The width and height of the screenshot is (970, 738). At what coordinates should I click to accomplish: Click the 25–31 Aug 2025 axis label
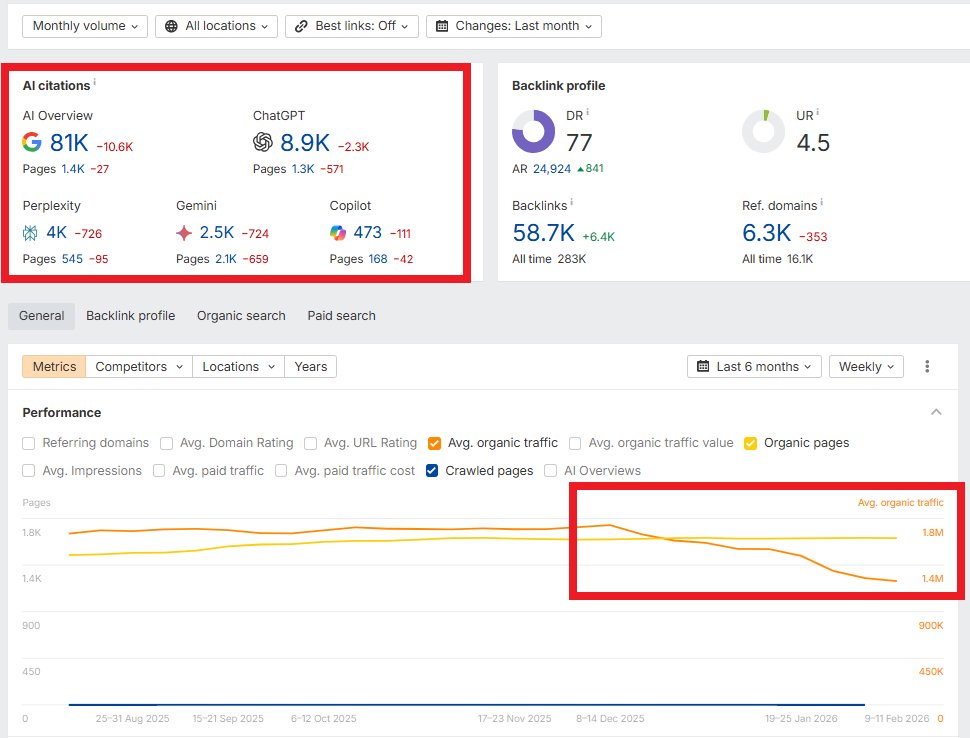tap(132, 718)
